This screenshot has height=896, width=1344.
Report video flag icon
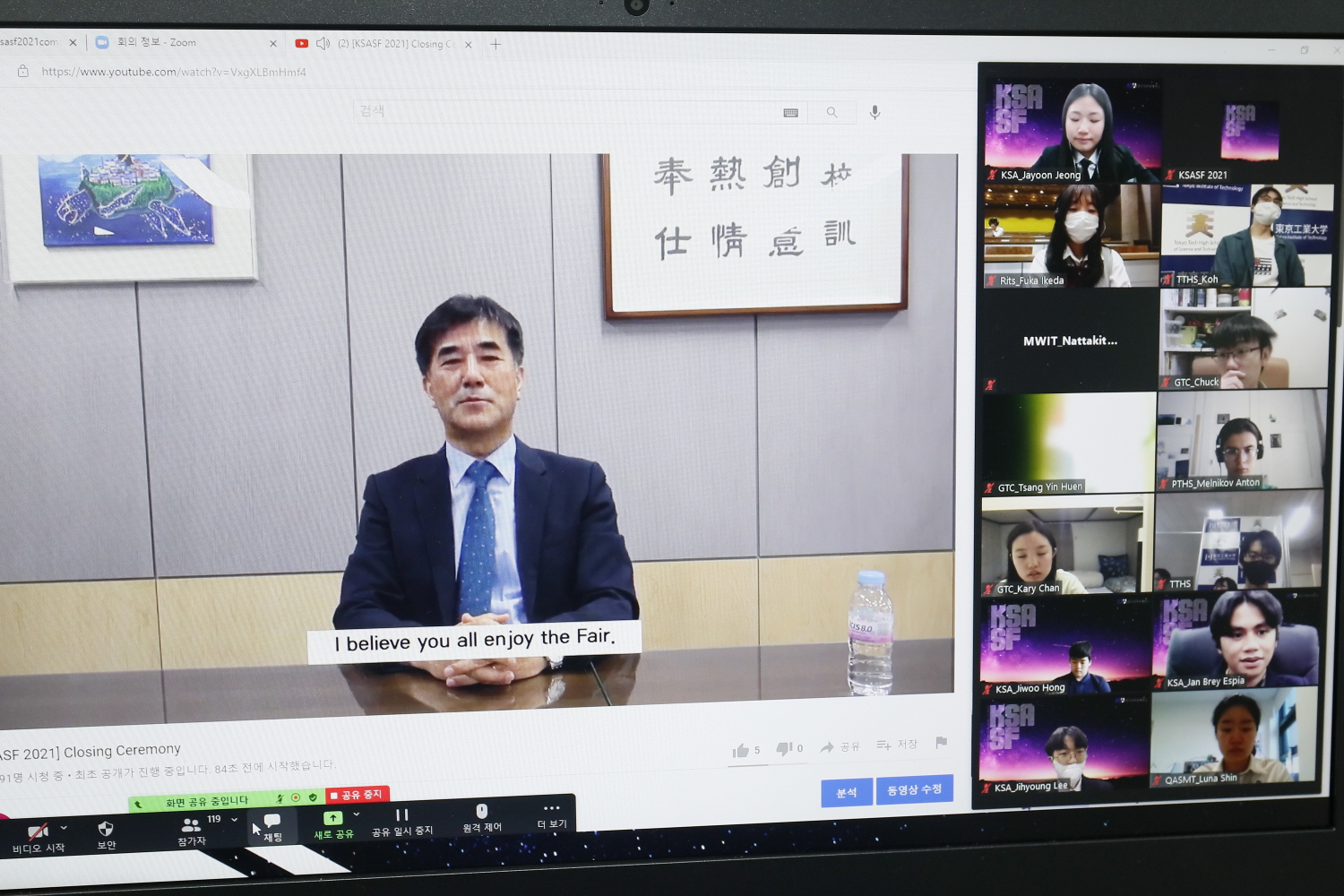pos(941,742)
